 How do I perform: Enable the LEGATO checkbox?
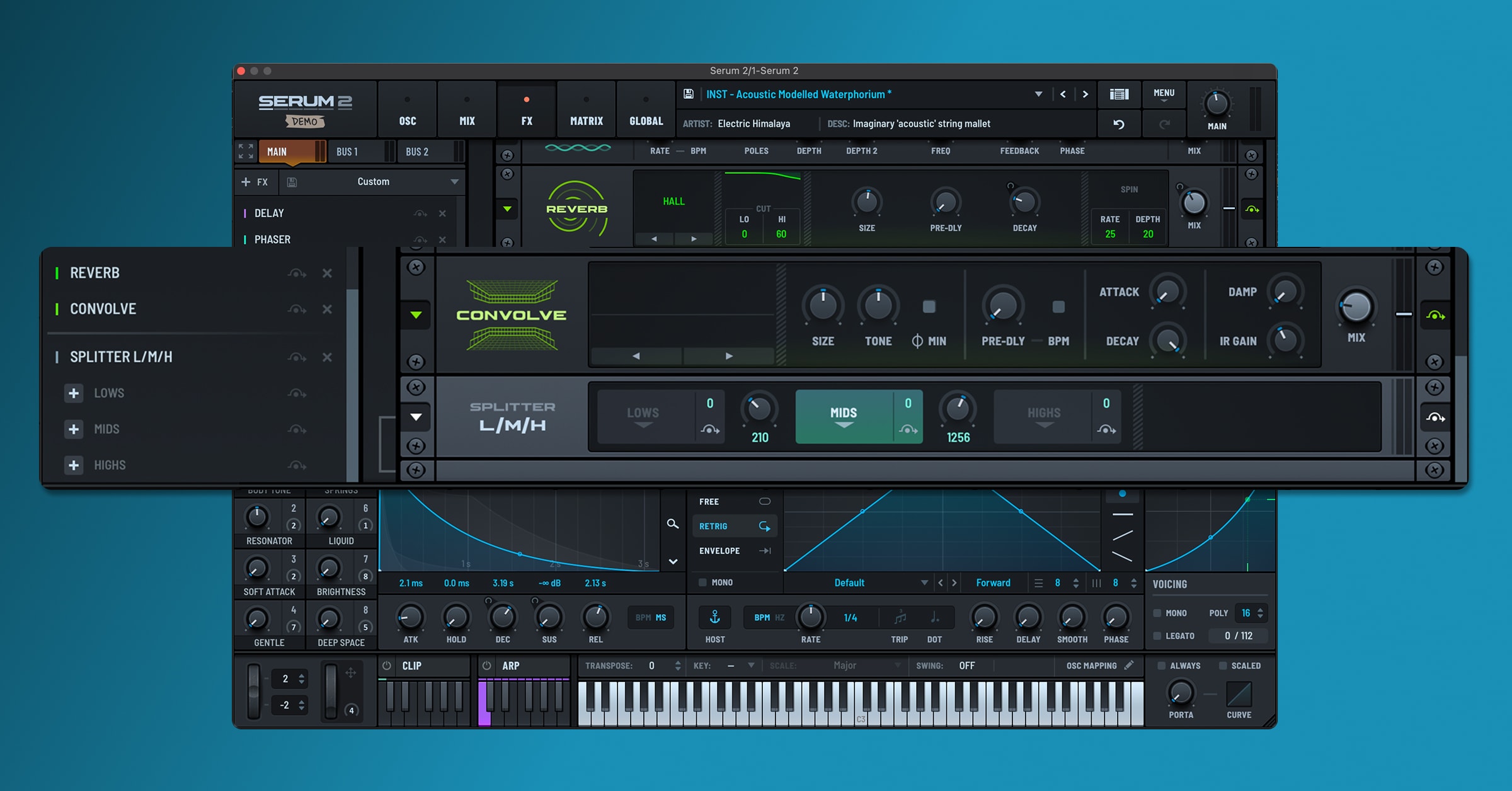point(1157,636)
